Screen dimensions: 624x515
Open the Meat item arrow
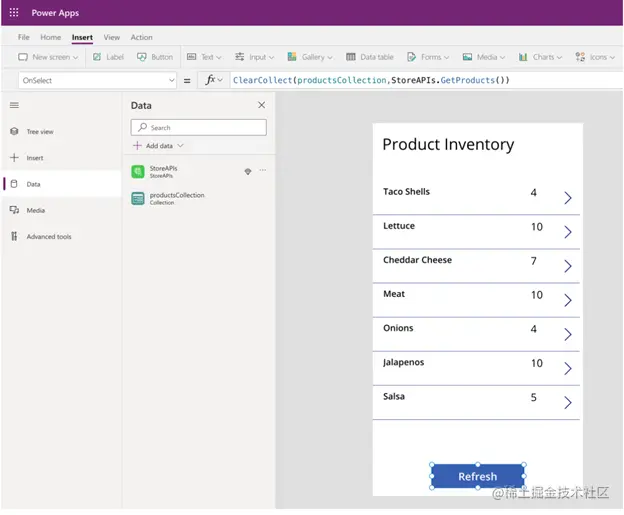[x=568, y=300]
